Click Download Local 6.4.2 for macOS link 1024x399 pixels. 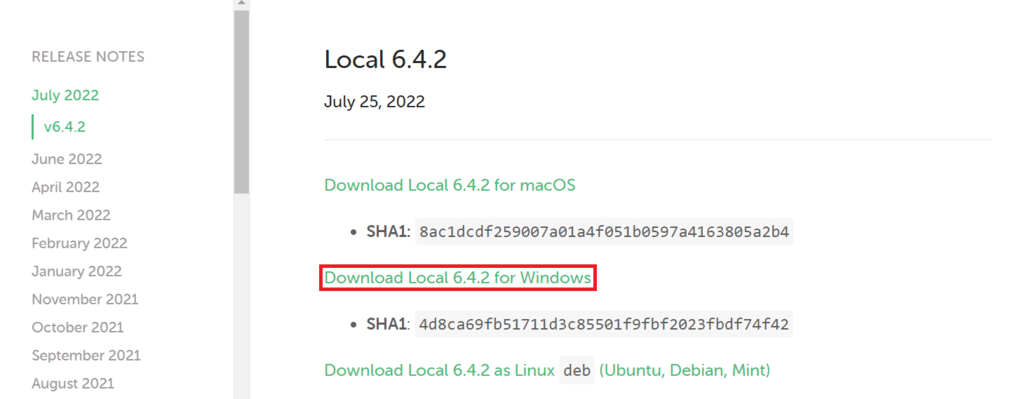(449, 185)
